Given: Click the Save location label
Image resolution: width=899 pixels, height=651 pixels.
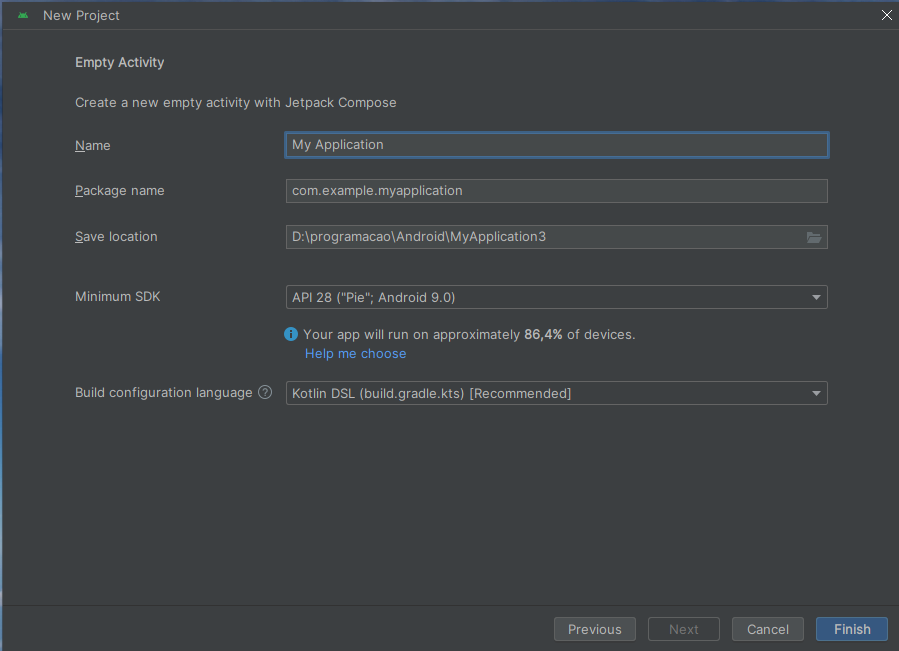Looking at the screenshot, I should (116, 236).
